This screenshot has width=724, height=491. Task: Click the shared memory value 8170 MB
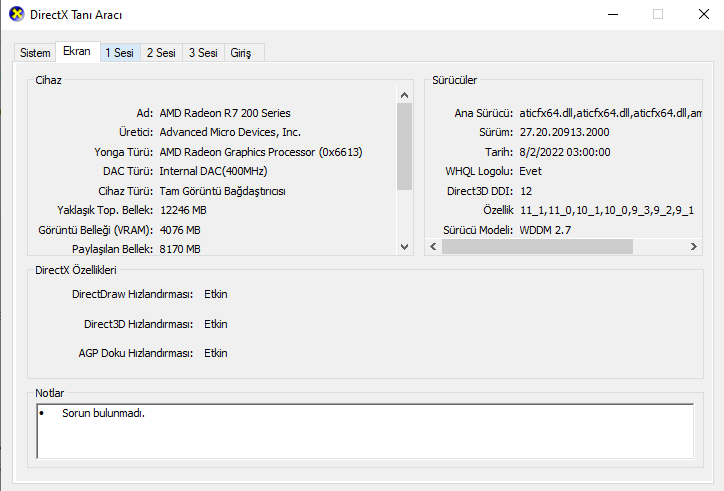[x=180, y=249]
